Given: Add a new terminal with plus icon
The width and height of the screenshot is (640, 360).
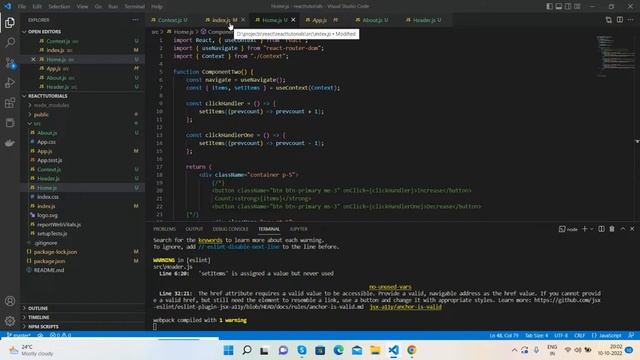Looking at the screenshot, I should [584, 229].
